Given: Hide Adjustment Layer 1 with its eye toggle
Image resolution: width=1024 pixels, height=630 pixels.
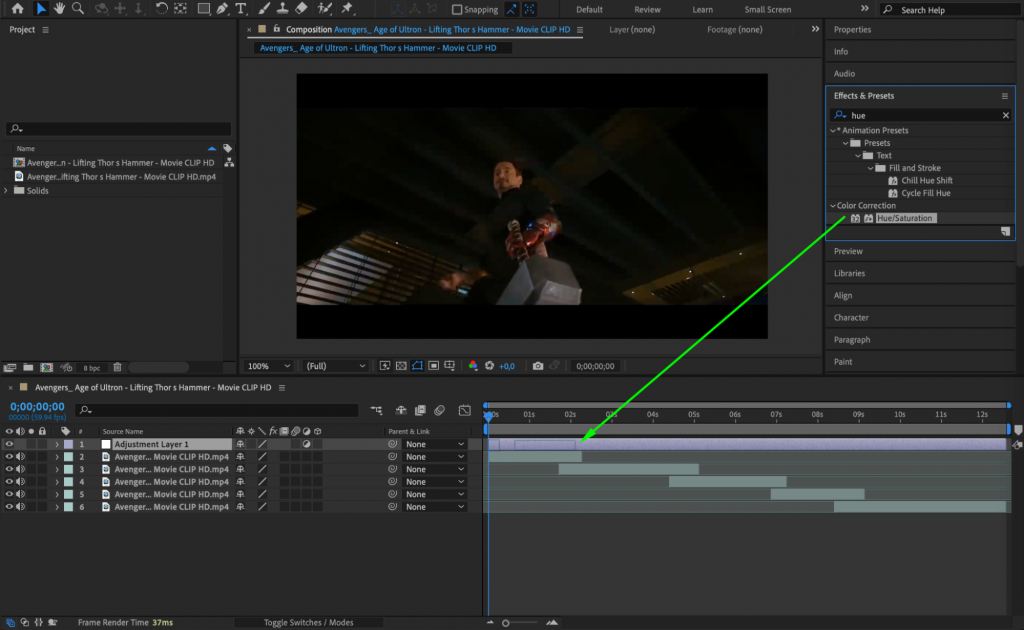Looking at the screenshot, I should (x=8, y=443).
